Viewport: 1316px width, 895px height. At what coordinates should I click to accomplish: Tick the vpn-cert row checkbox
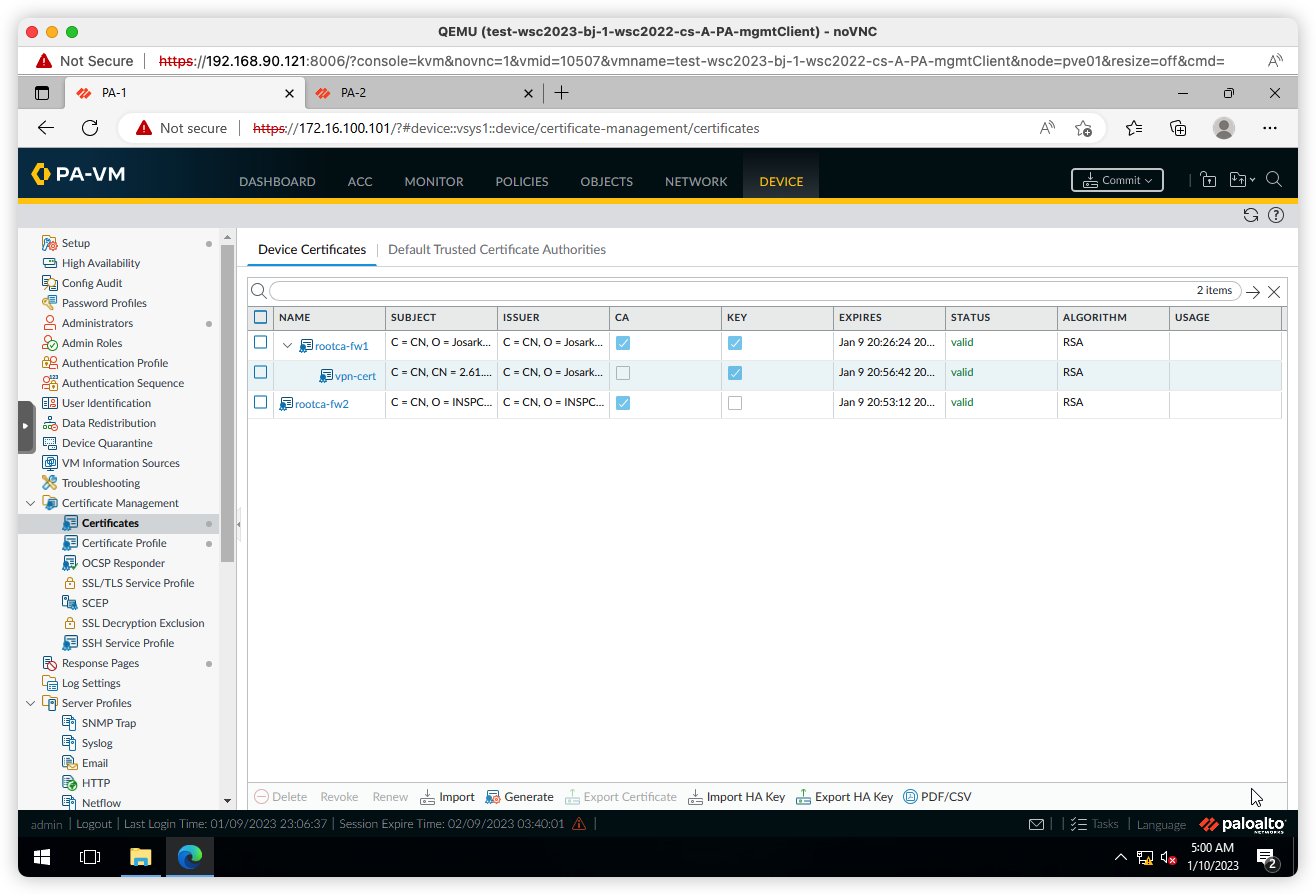261,372
